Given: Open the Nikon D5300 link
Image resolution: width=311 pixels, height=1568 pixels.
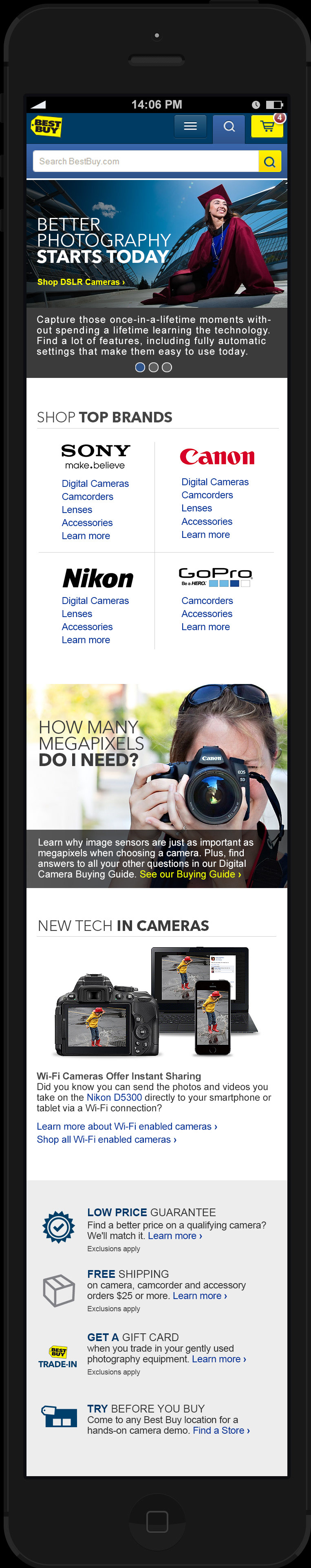Looking at the screenshot, I should coord(114,1097).
